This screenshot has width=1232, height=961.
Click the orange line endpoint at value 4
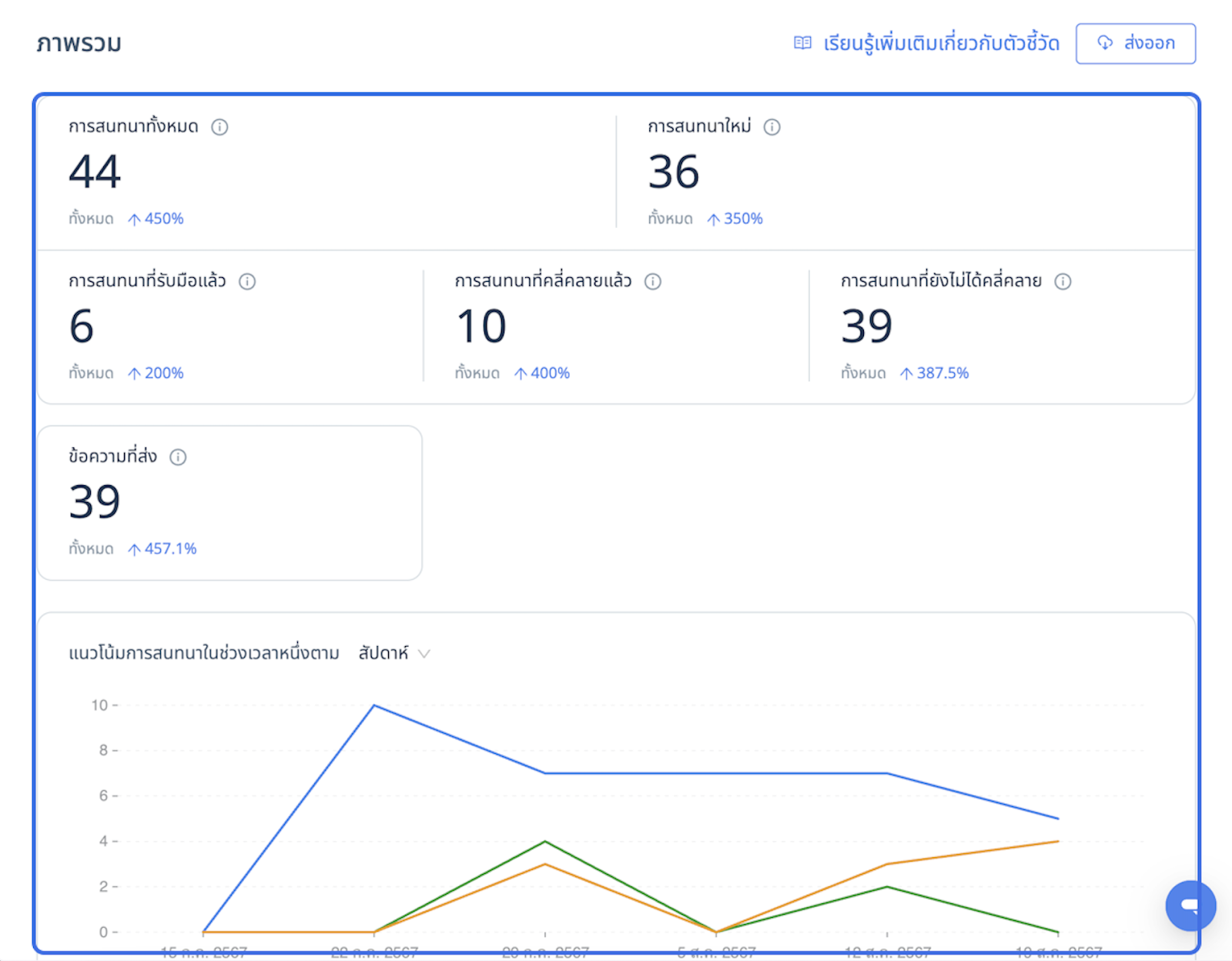1058,842
